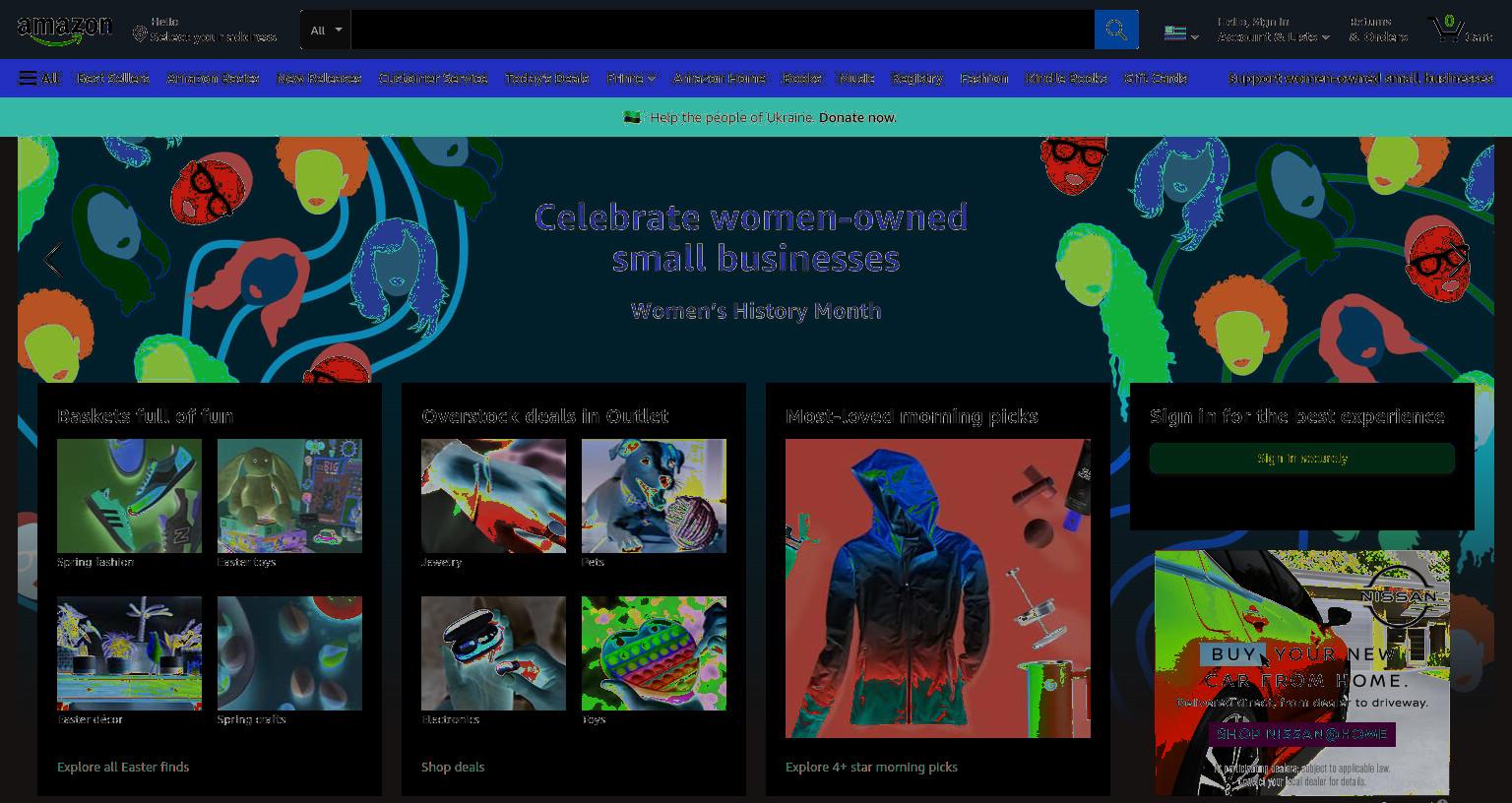
Task: Click Explore 4+ star morning picks link
Action: [x=871, y=767]
